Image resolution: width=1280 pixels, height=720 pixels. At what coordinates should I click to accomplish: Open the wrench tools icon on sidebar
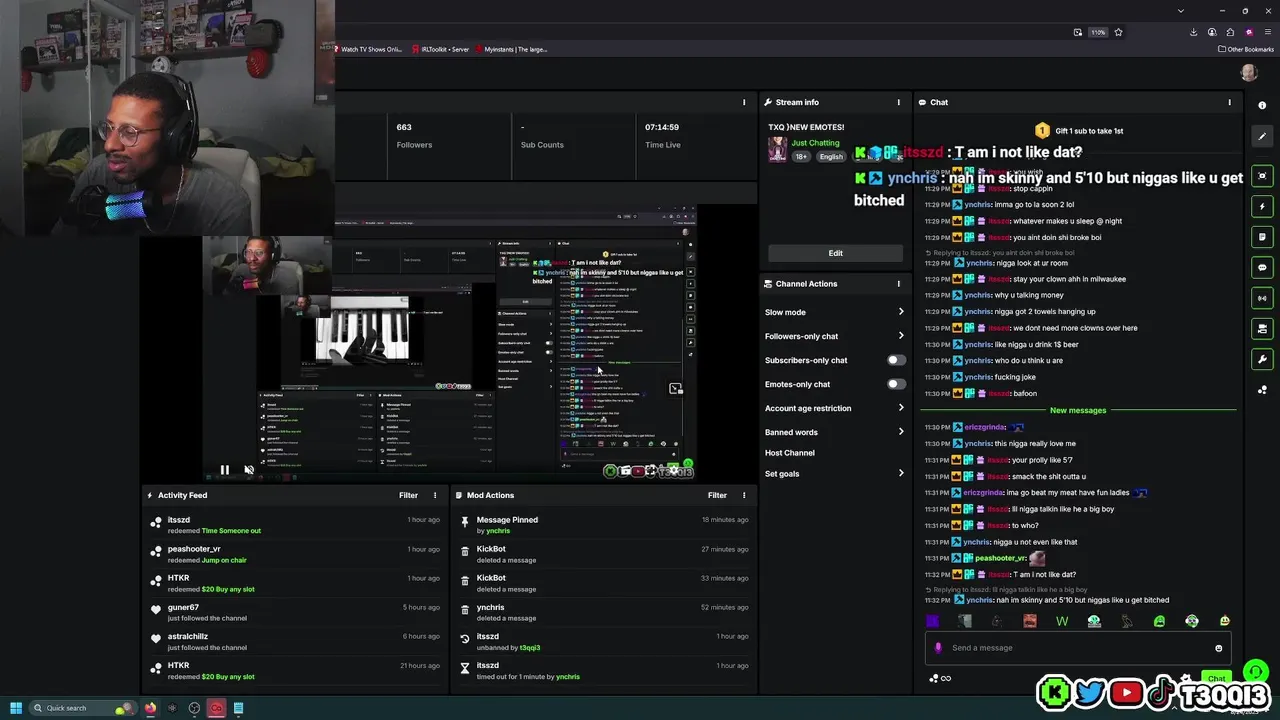1263,359
